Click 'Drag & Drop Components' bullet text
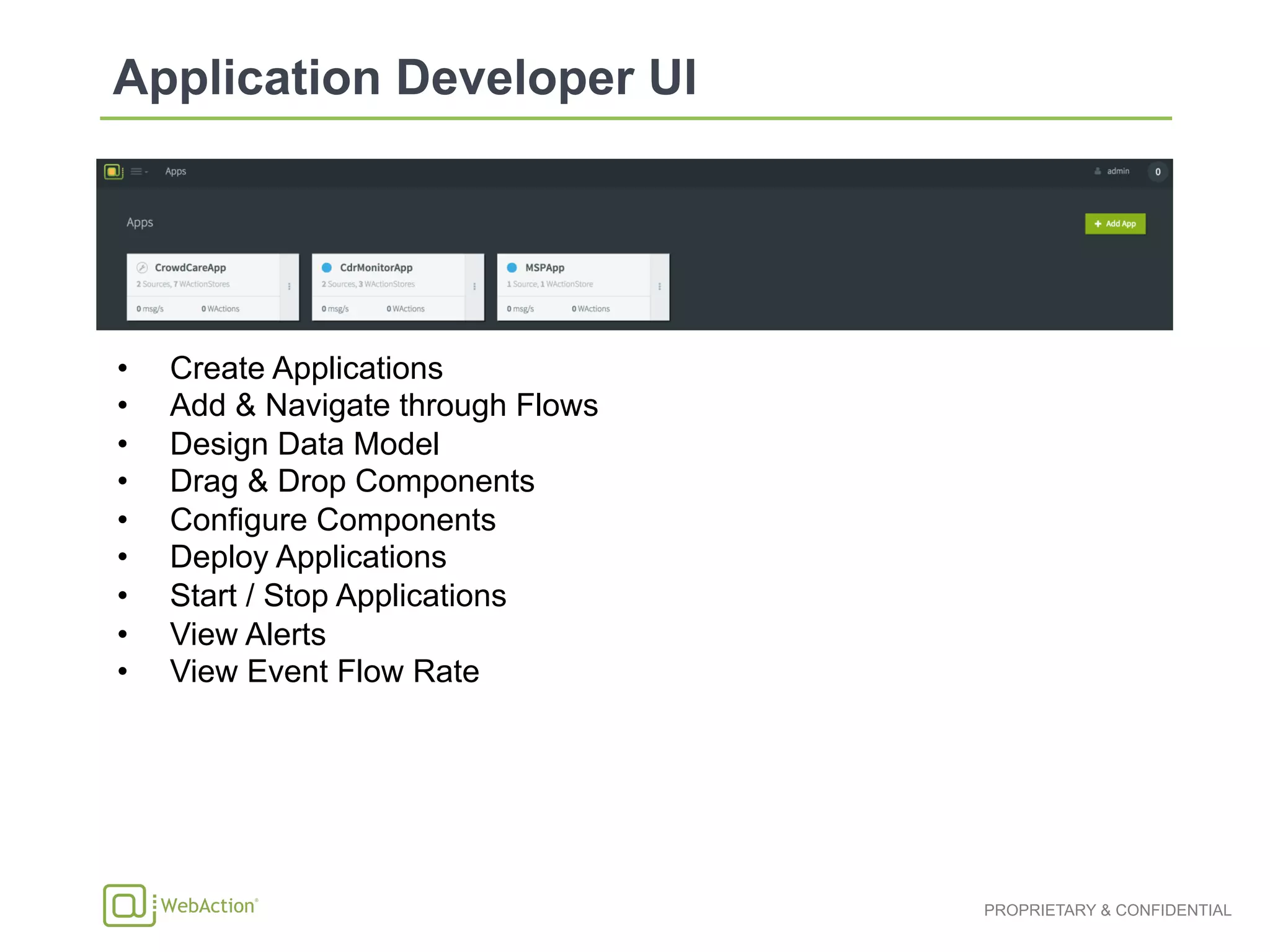This screenshot has height=952, width=1270. tap(352, 481)
